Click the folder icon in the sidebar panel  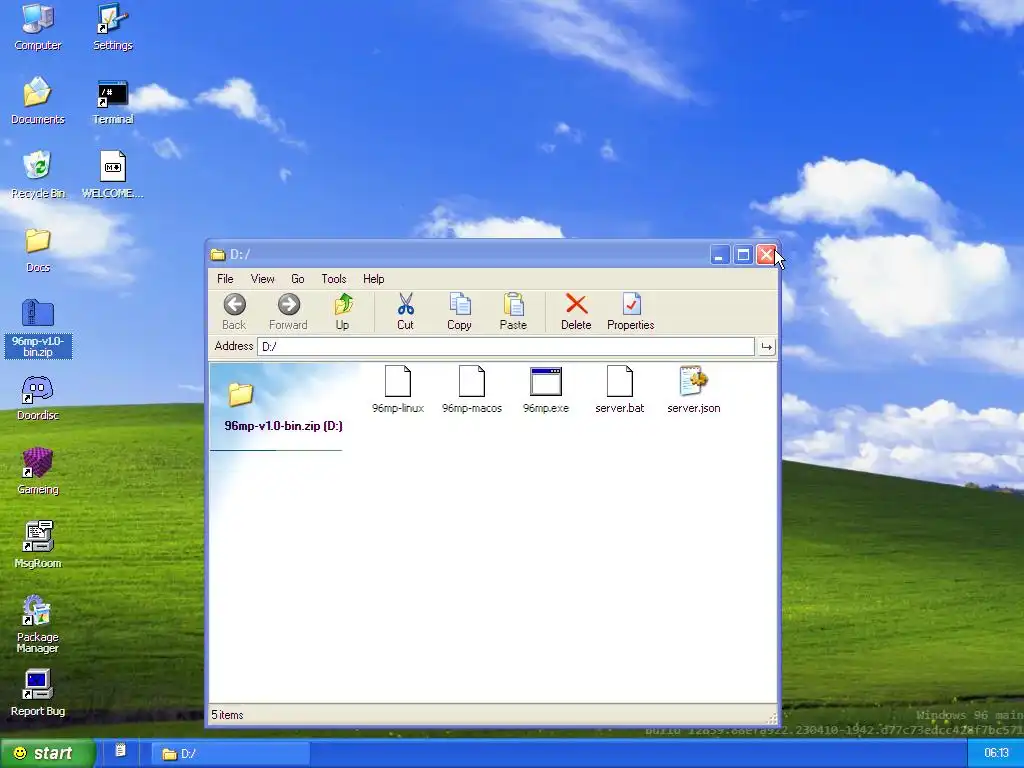(240, 394)
